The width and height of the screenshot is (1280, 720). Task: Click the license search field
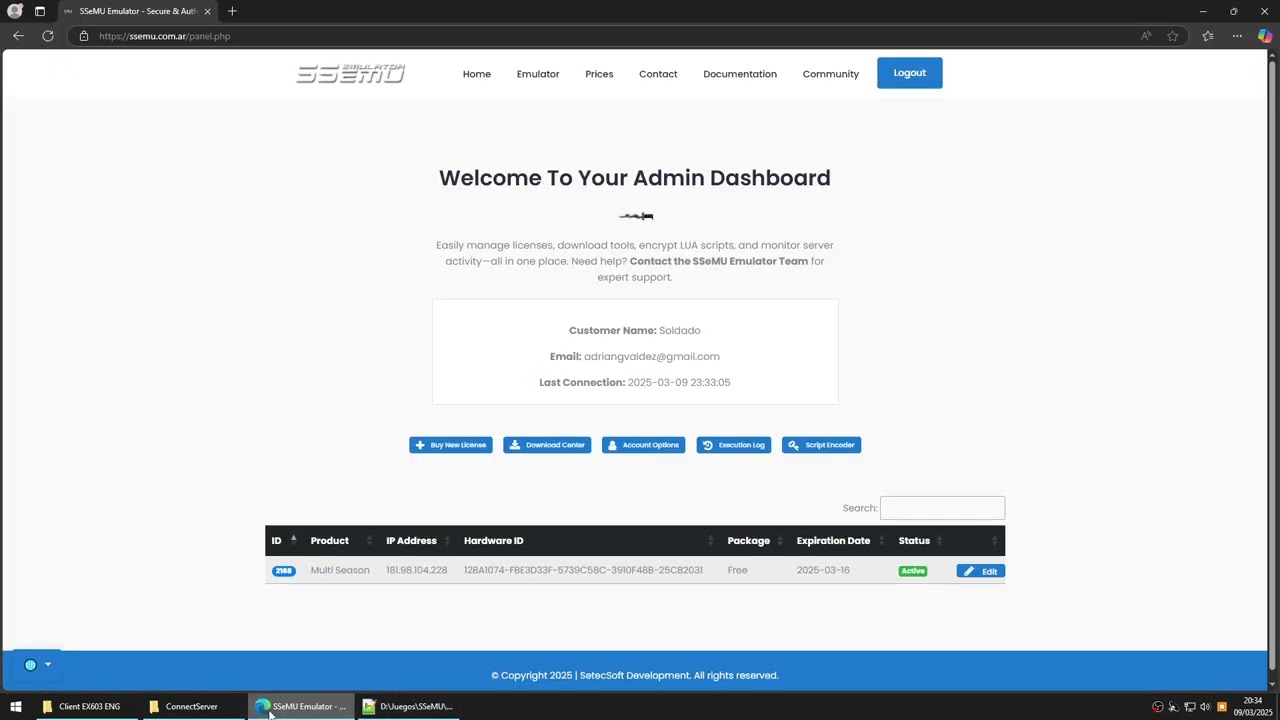(x=942, y=508)
